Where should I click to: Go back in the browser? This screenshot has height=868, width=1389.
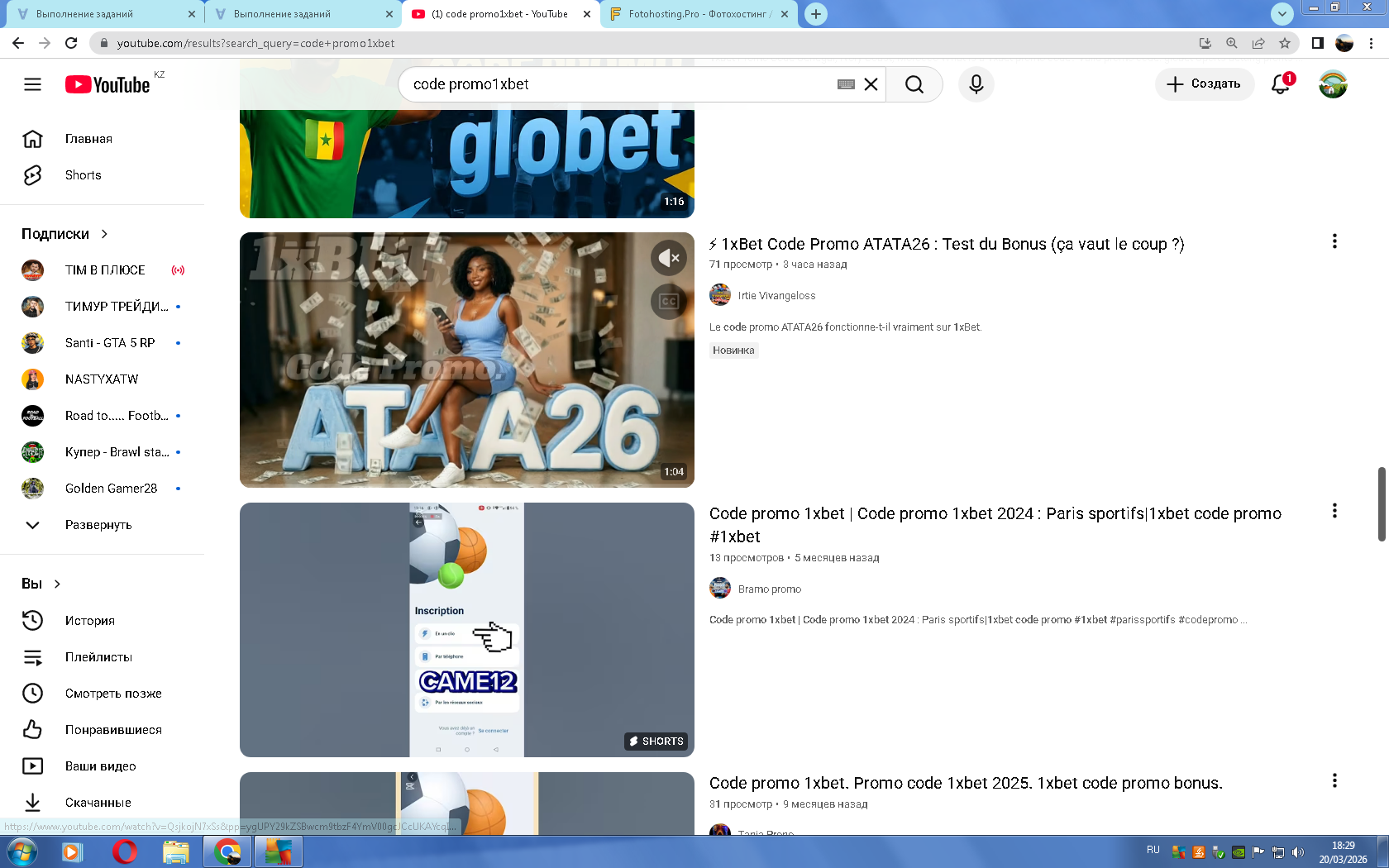[18, 43]
